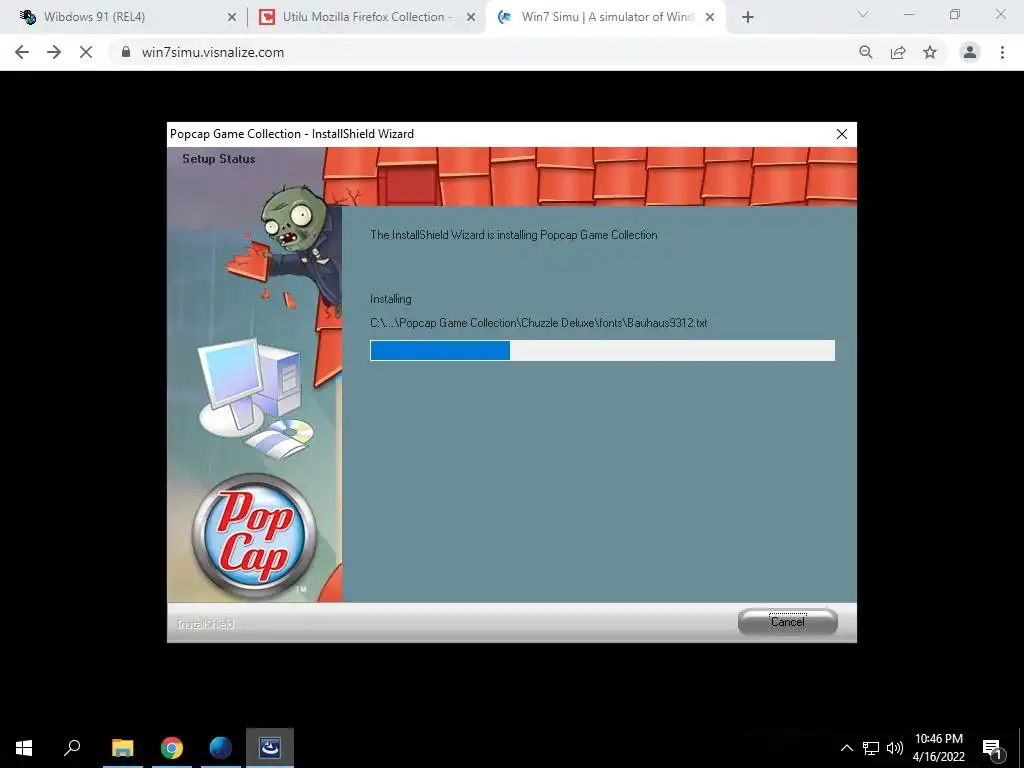The width and height of the screenshot is (1024, 768).
Task: Close the Win7 Simu tab
Action: coord(710,18)
